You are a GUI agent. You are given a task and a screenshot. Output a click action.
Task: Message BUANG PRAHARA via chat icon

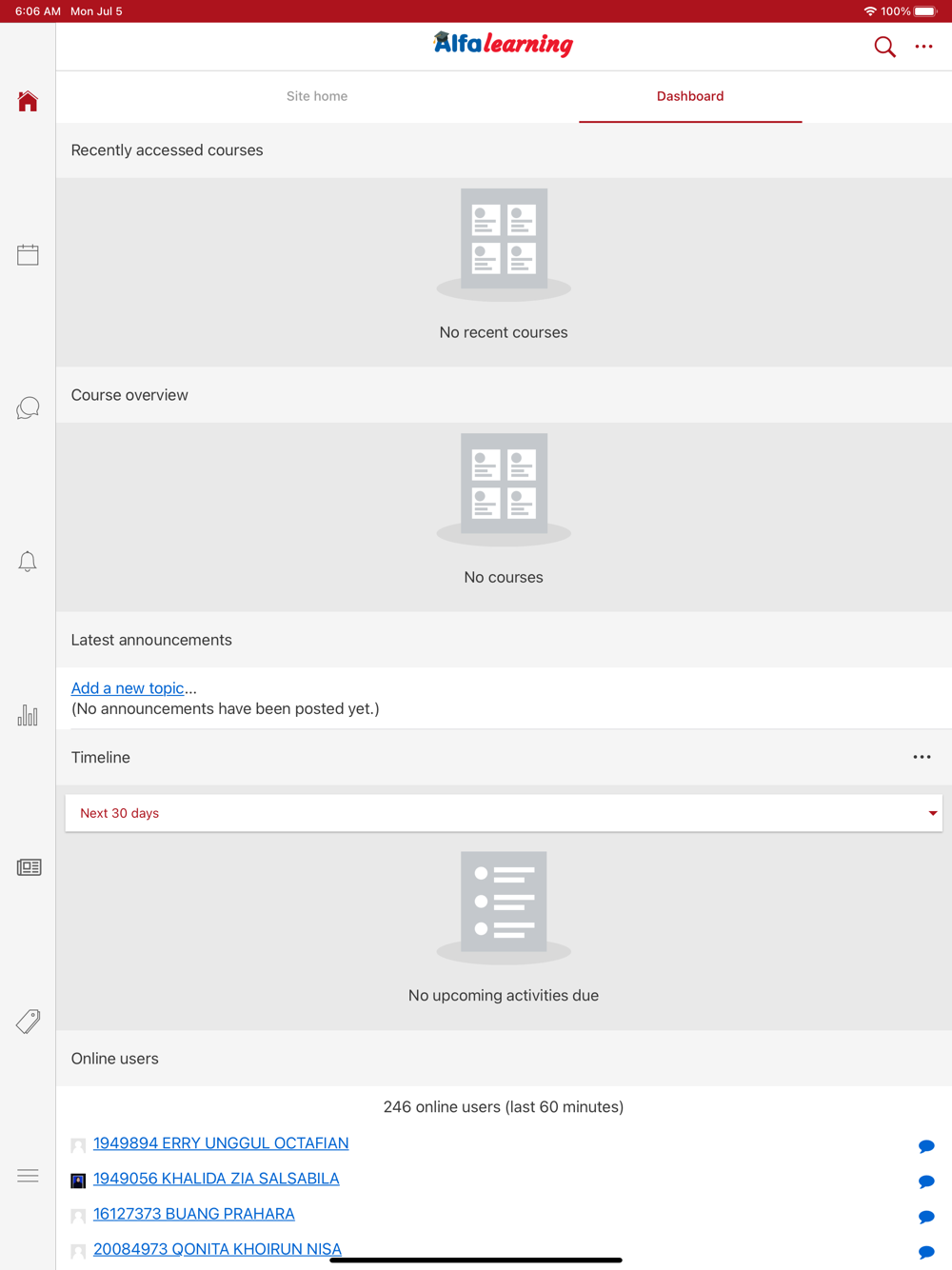(926, 1217)
